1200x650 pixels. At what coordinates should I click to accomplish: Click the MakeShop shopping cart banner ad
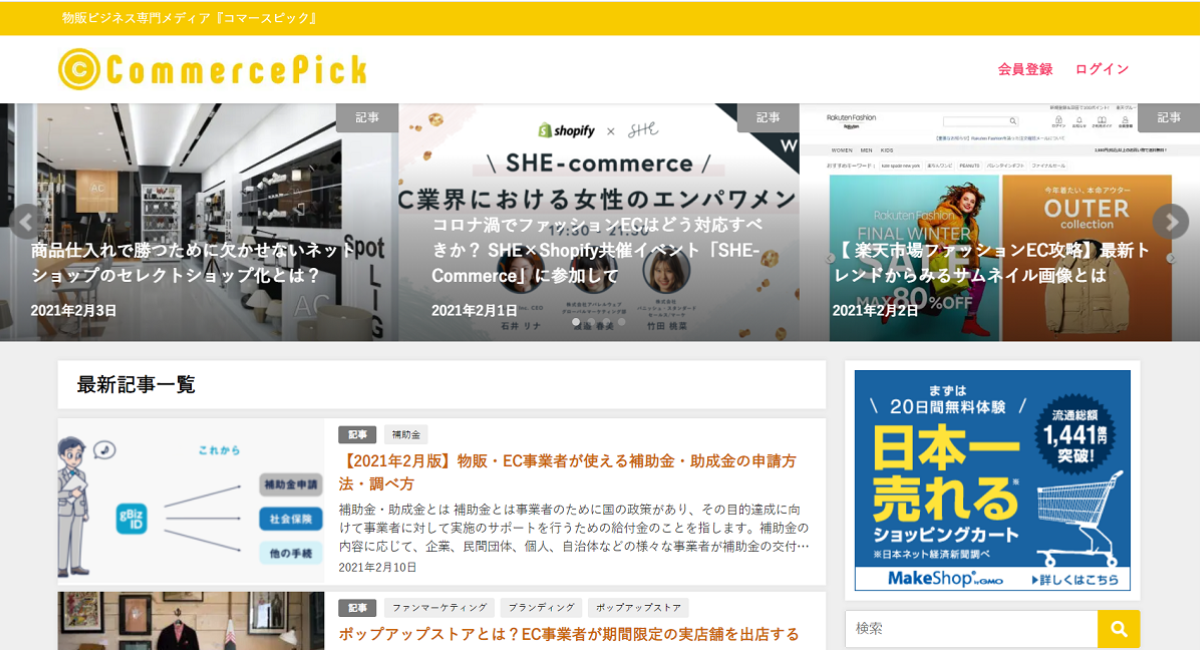point(992,481)
